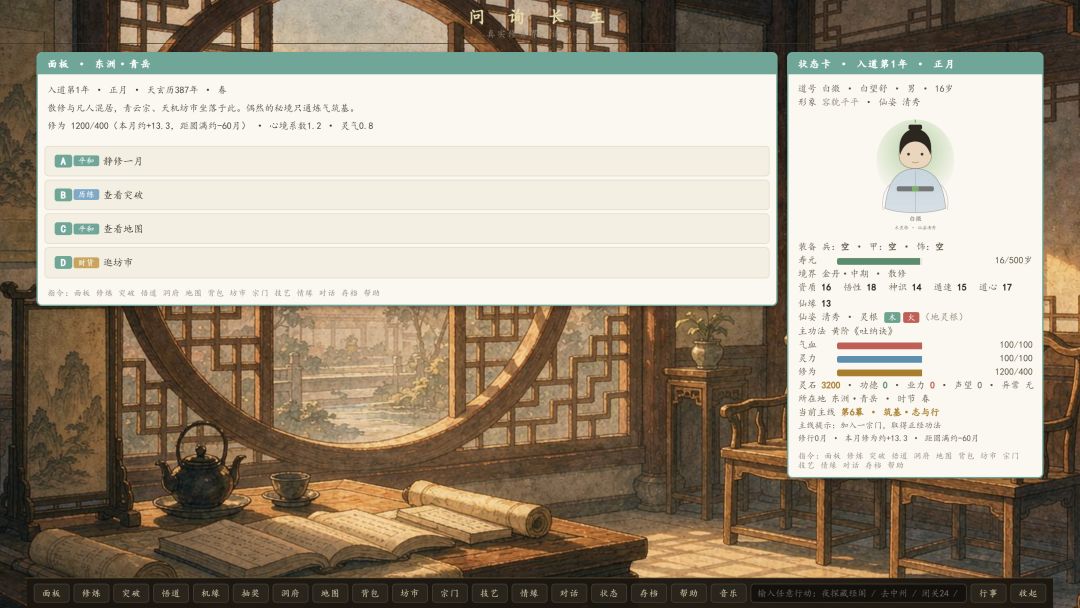The height and width of the screenshot is (608, 1080).
Task: Click 境界 金丹 • 中期 text
Action: pyautogui.click(x=833, y=273)
